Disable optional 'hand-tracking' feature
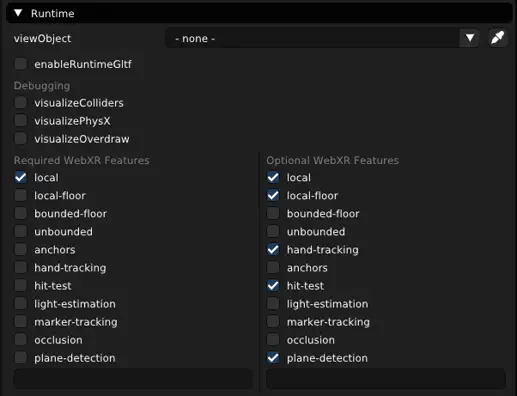 click(273, 249)
